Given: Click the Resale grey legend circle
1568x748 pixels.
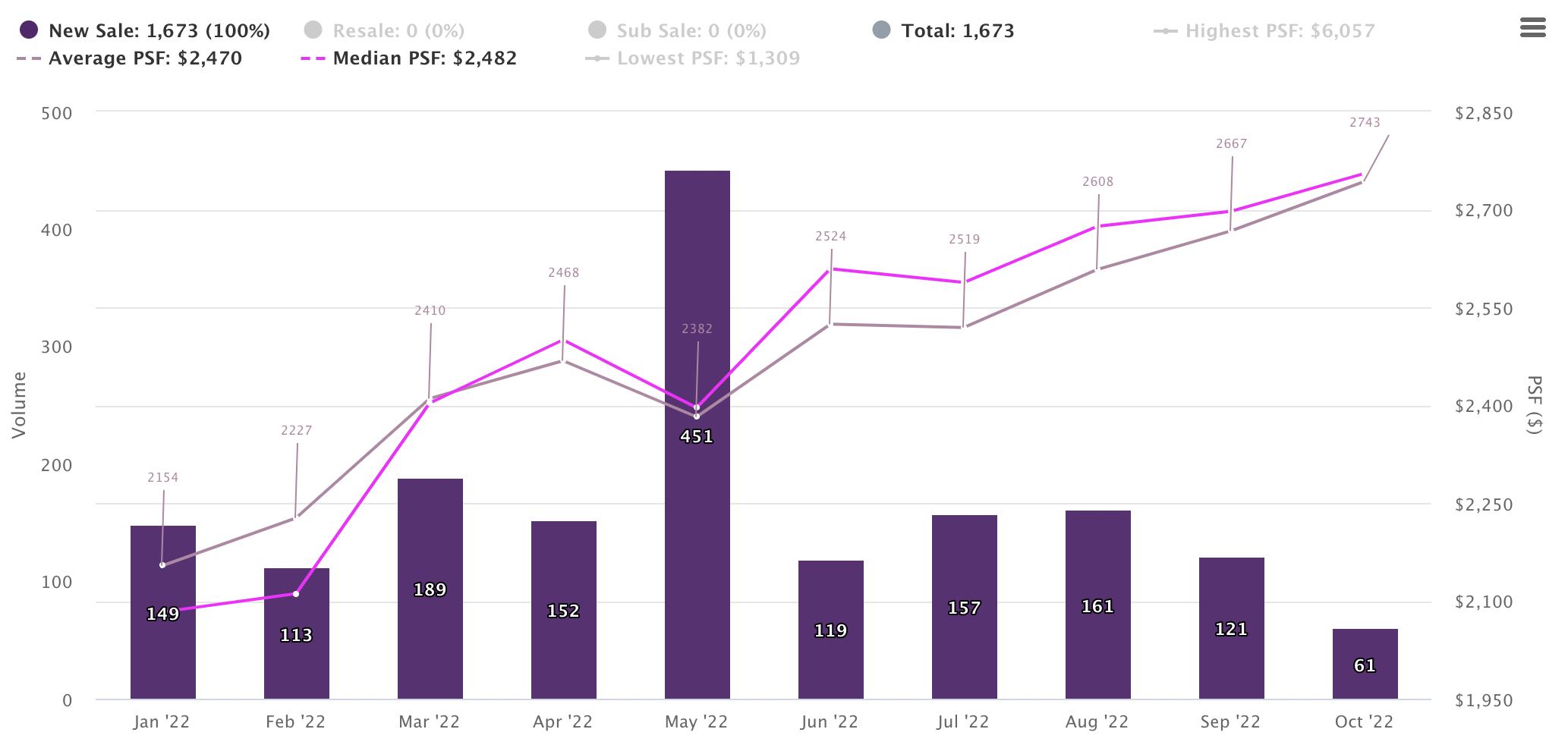Looking at the screenshot, I should (x=313, y=30).
